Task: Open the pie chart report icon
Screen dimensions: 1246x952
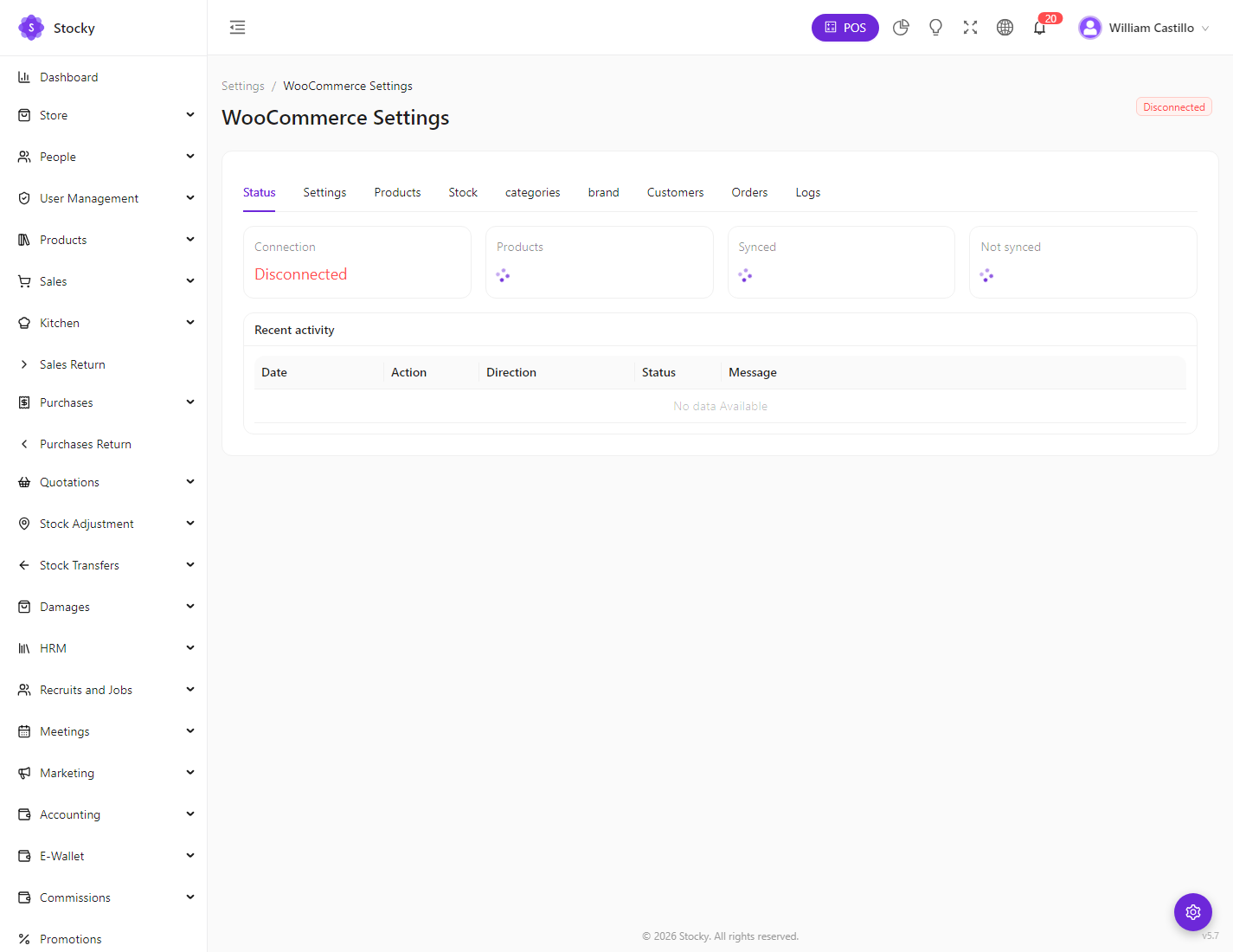Action: point(901,28)
